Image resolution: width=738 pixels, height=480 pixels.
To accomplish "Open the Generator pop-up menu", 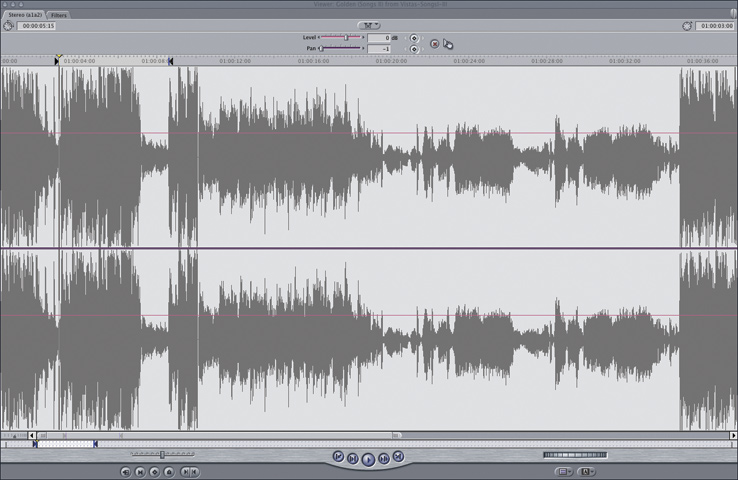I will pos(586,471).
